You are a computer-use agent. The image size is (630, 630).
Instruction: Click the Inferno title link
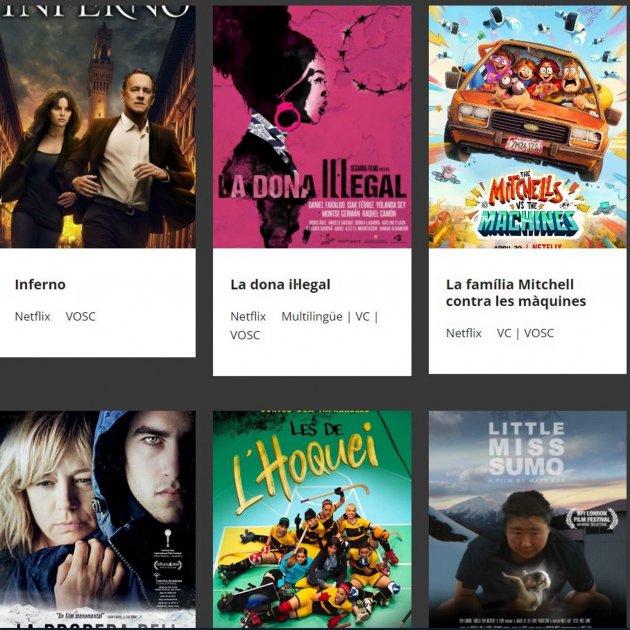(40, 284)
